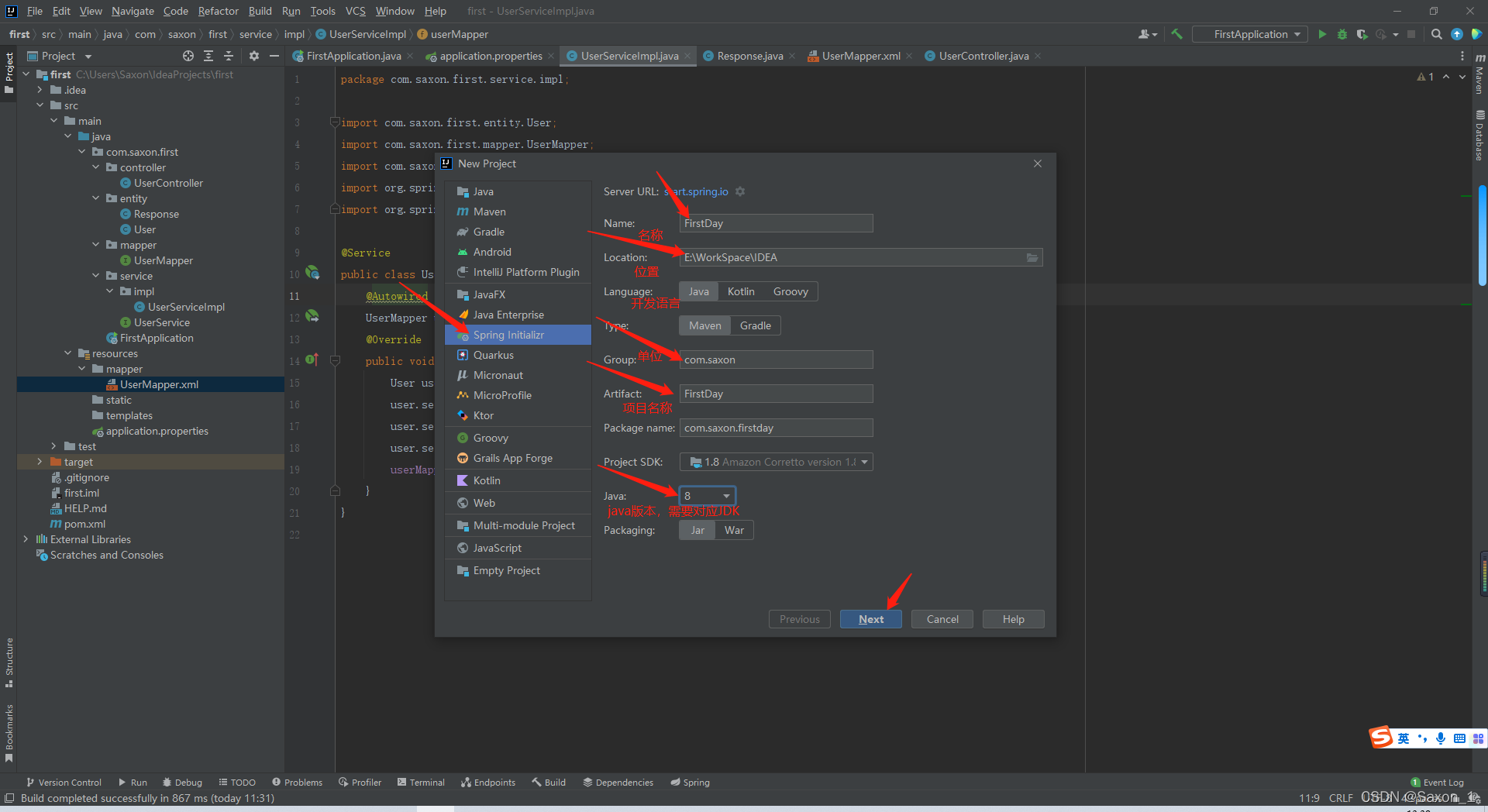Click the Run green play icon
The height and width of the screenshot is (812, 1488).
(1322, 34)
